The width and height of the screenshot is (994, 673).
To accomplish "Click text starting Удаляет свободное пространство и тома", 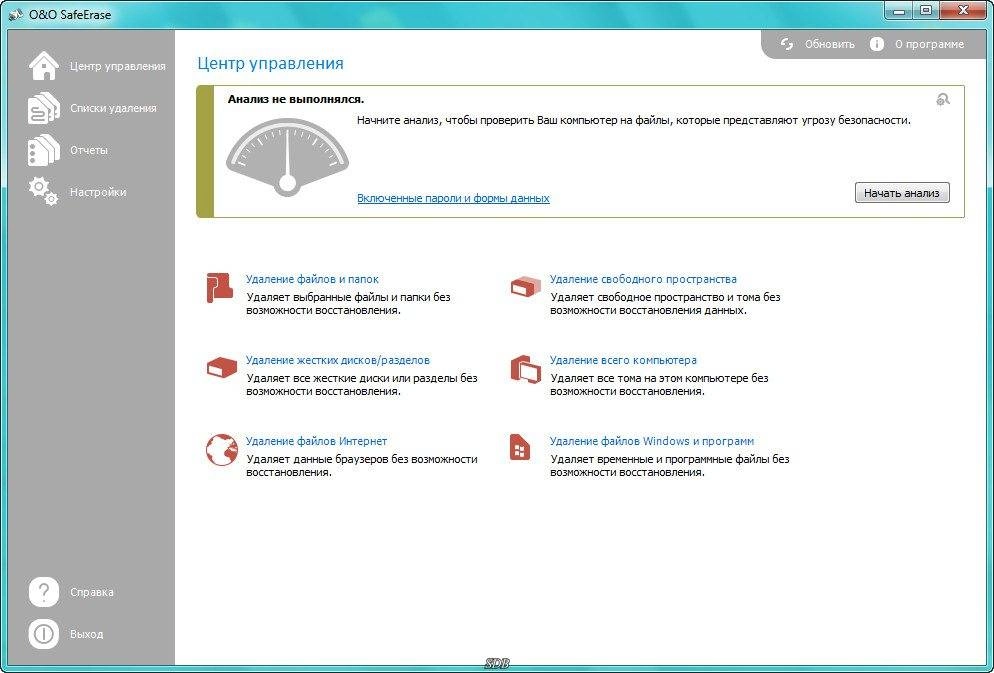I will click(x=665, y=304).
